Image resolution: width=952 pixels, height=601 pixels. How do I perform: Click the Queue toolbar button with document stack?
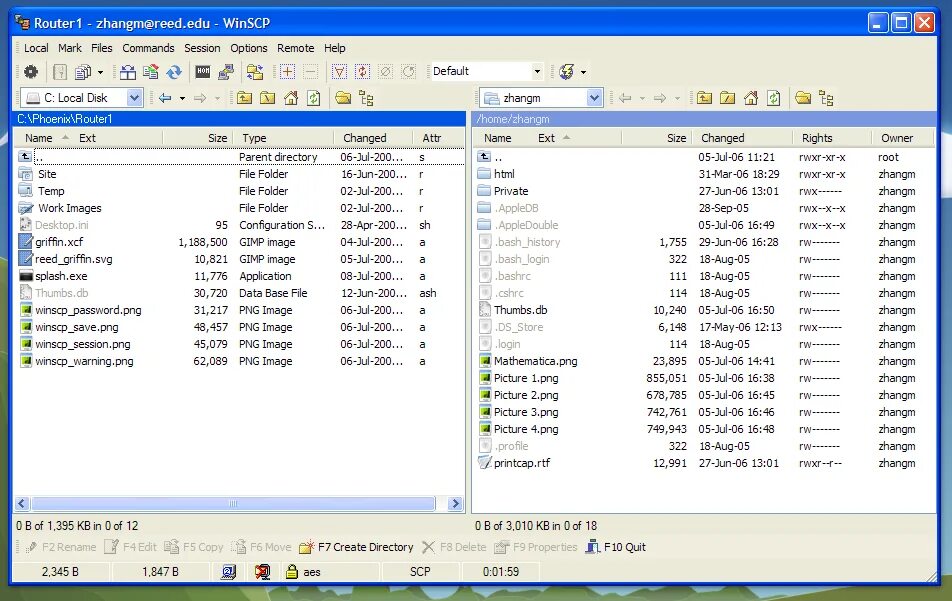[83, 72]
